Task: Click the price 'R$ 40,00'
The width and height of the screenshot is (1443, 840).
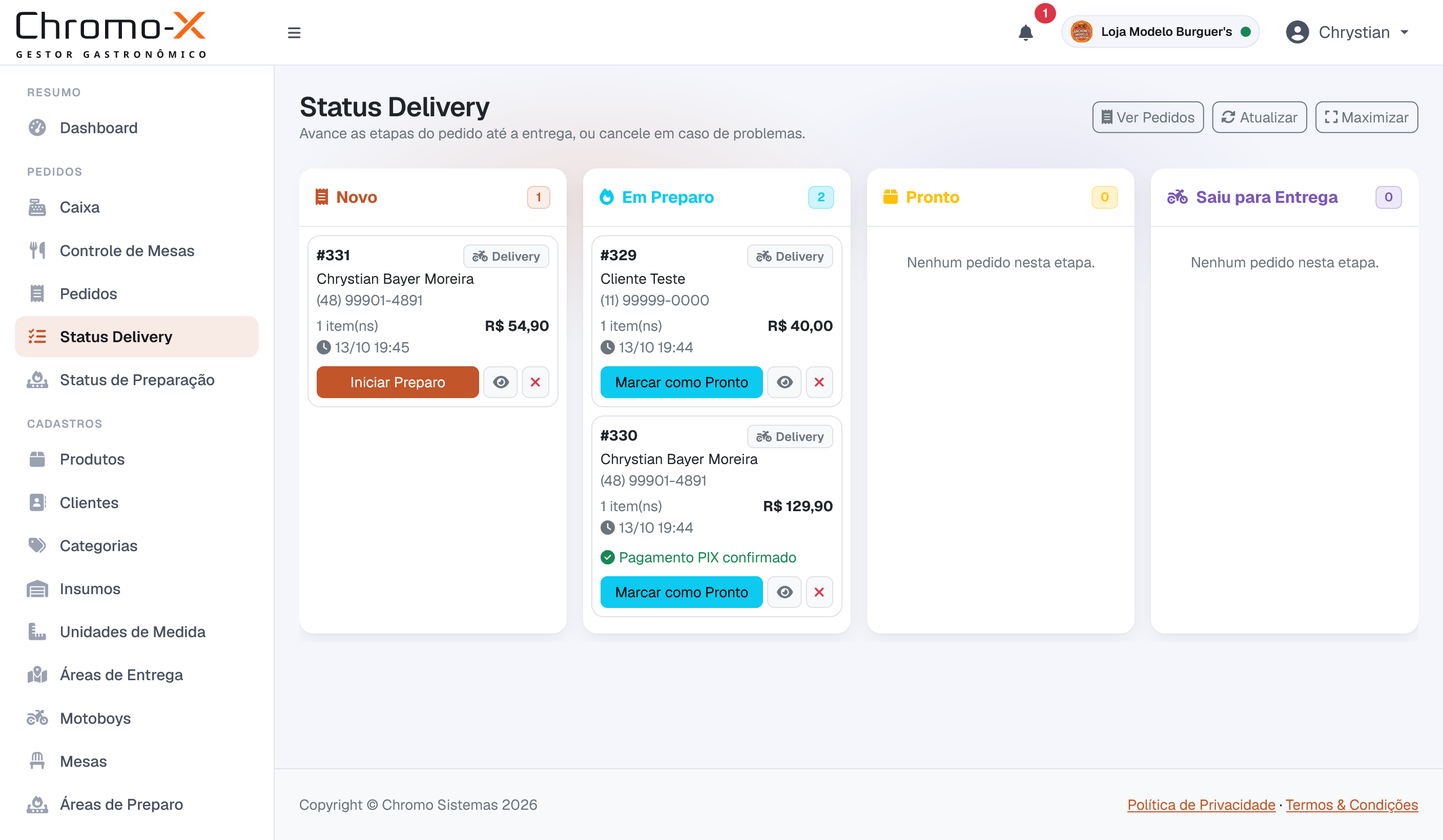Action: point(800,326)
